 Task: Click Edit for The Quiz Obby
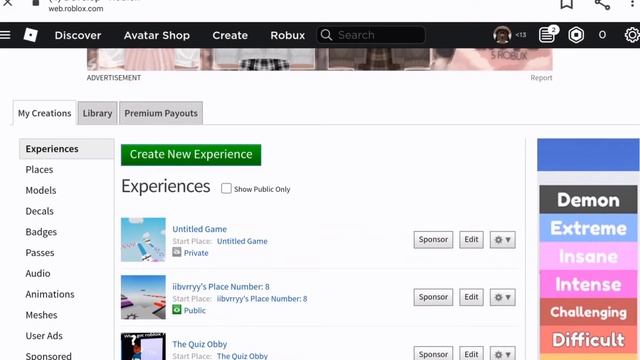pyautogui.click(x=471, y=353)
